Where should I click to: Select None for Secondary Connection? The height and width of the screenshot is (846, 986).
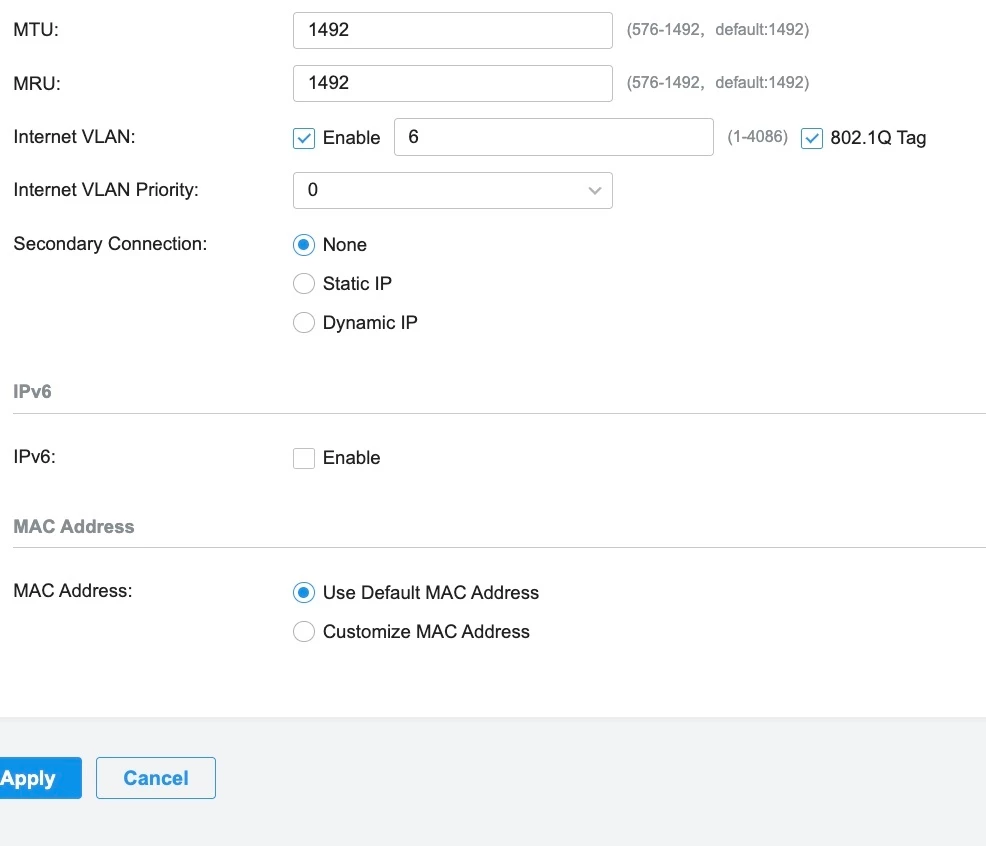click(304, 245)
